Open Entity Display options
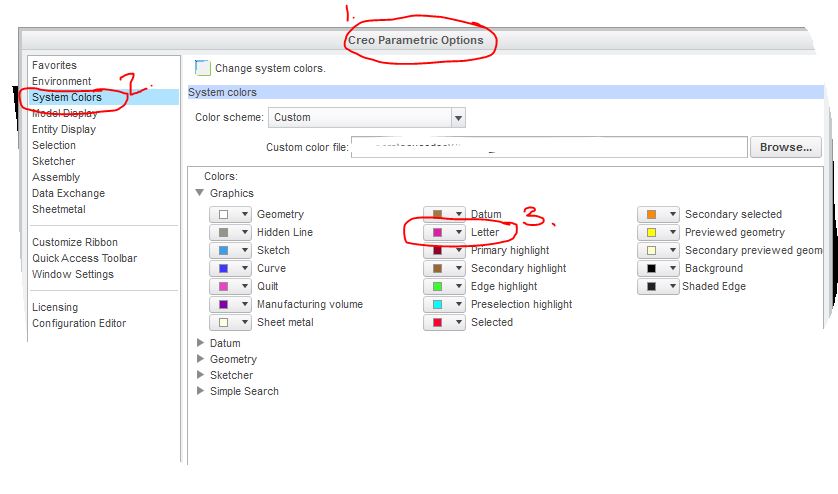 coord(64,129)
